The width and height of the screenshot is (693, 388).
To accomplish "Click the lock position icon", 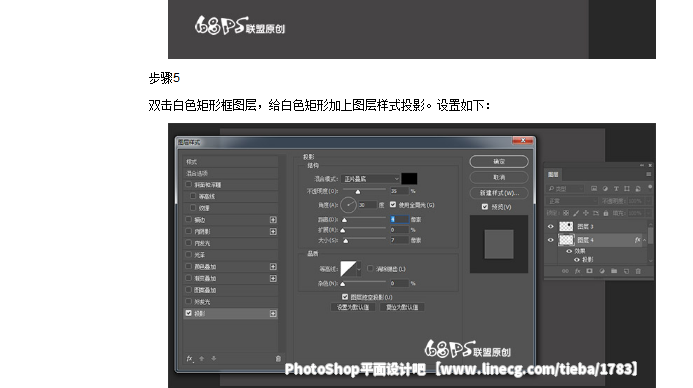I will pyautogui.click(x=586, y=213).
